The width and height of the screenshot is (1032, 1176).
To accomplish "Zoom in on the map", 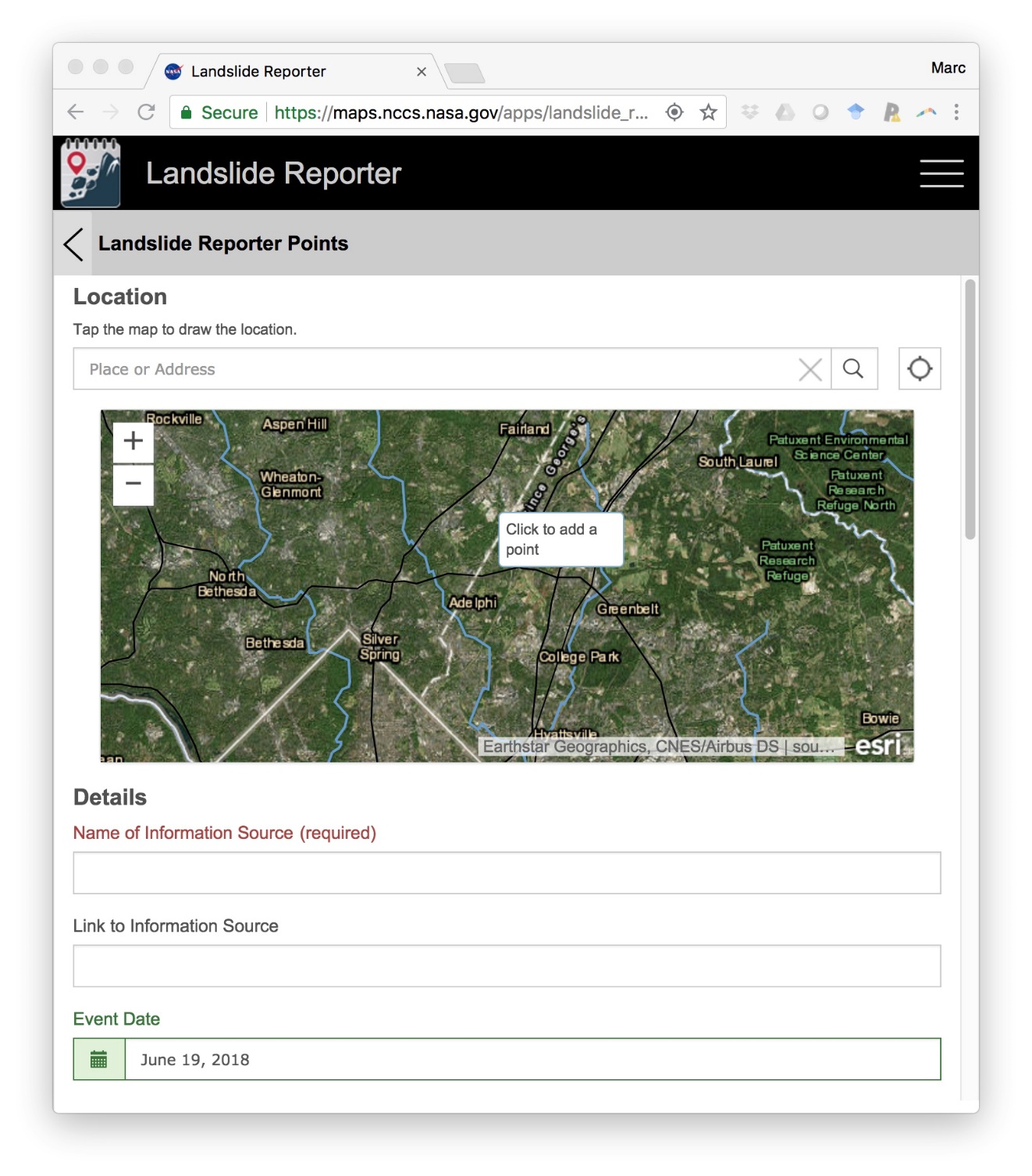I will pos(133,441).
